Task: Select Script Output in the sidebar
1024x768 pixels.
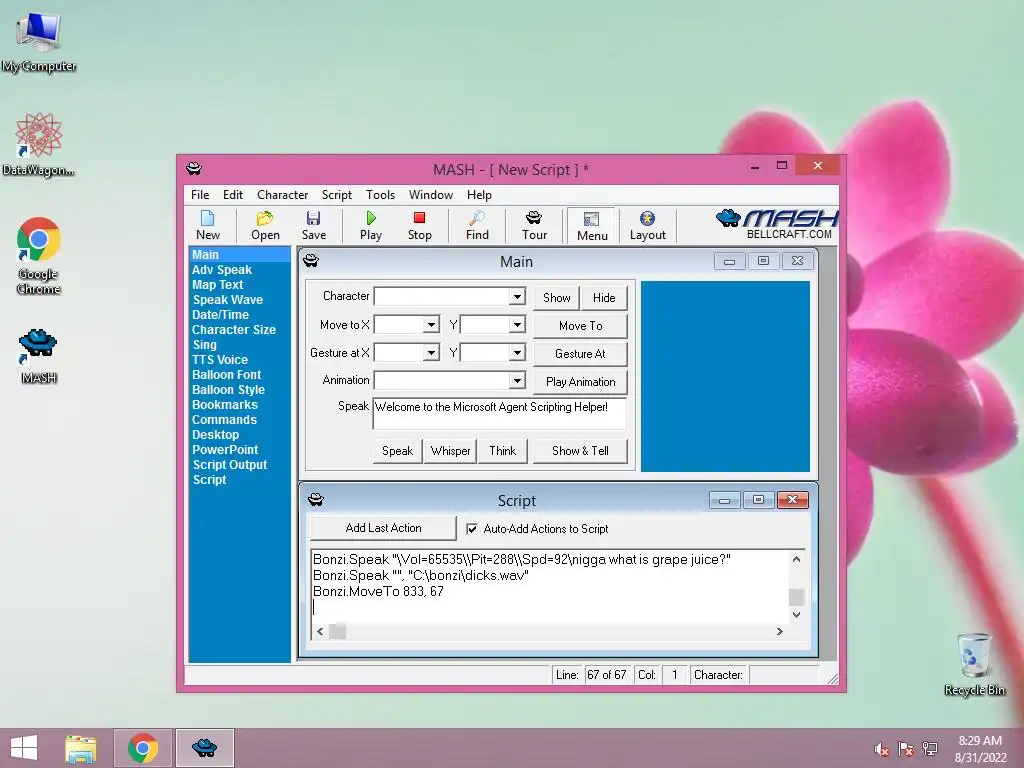Action: (229, 465)
